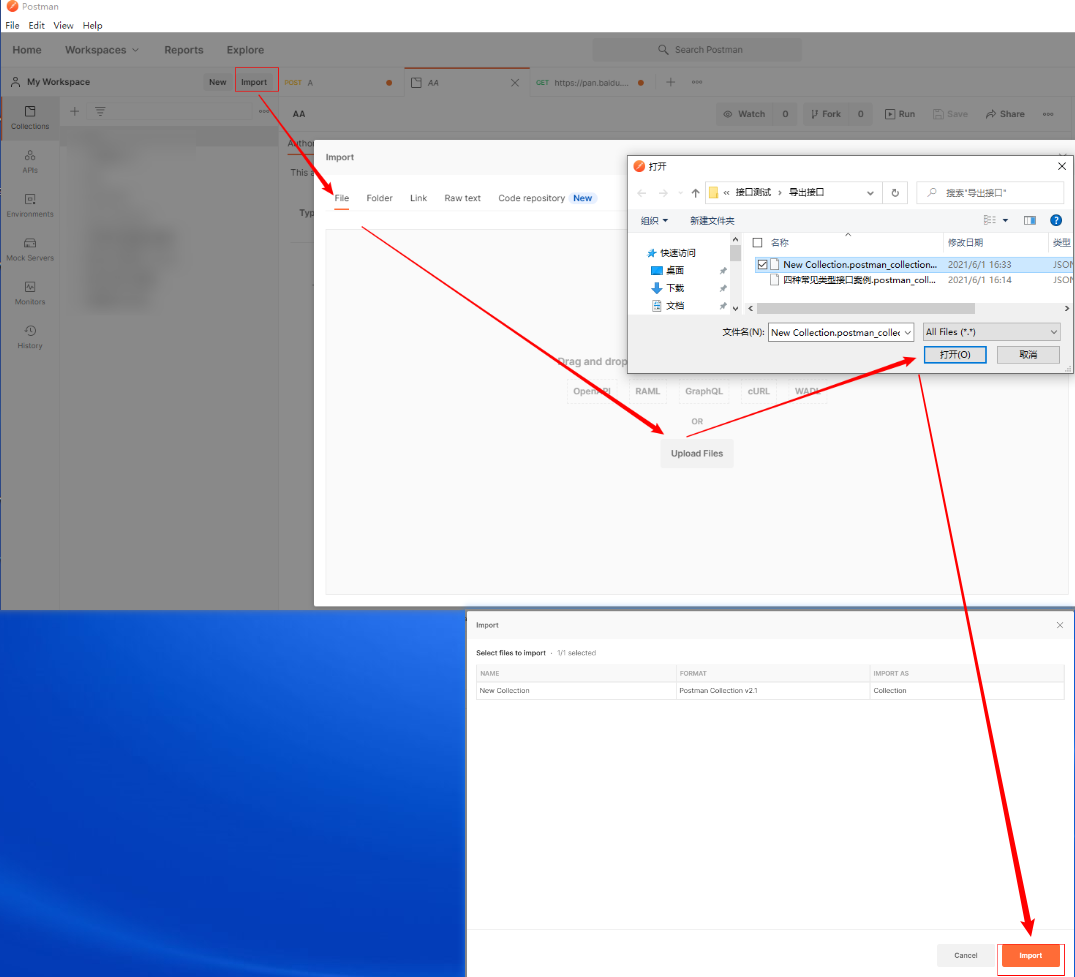This screenshot has height=977, width=1075.
Task: Refresh the file dialog folder view
Action: (x=895, y=193)
